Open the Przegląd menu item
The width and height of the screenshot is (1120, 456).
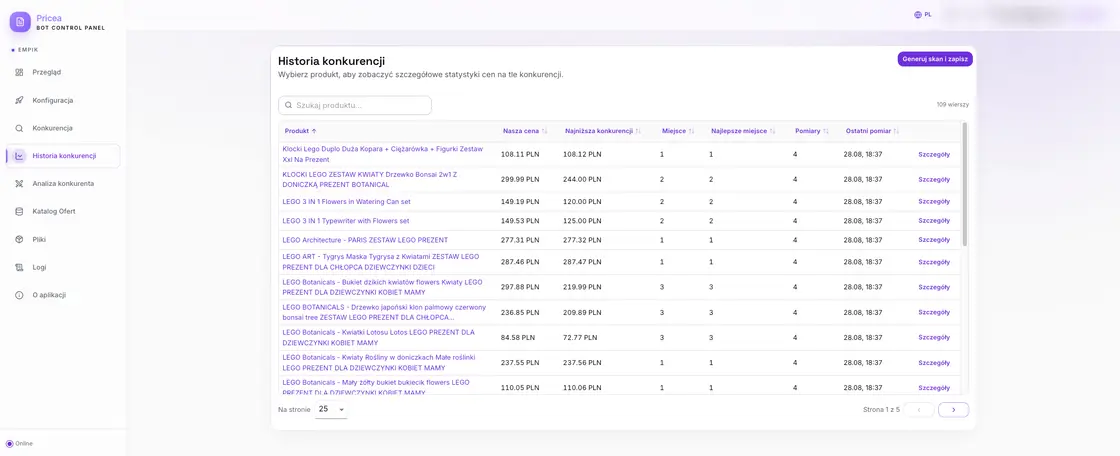click(63, 72)
